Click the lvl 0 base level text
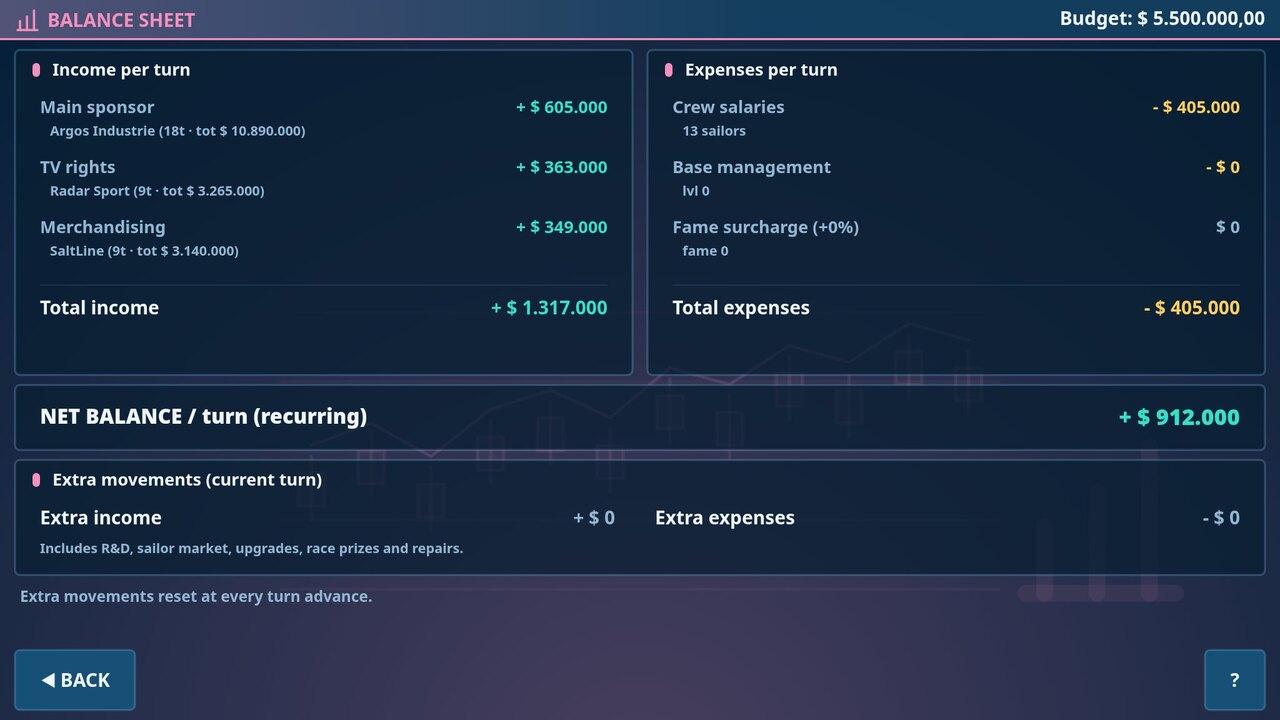The height and width of the screenshot is (720, 1280). pyautogui.click(x=696, y=191)
